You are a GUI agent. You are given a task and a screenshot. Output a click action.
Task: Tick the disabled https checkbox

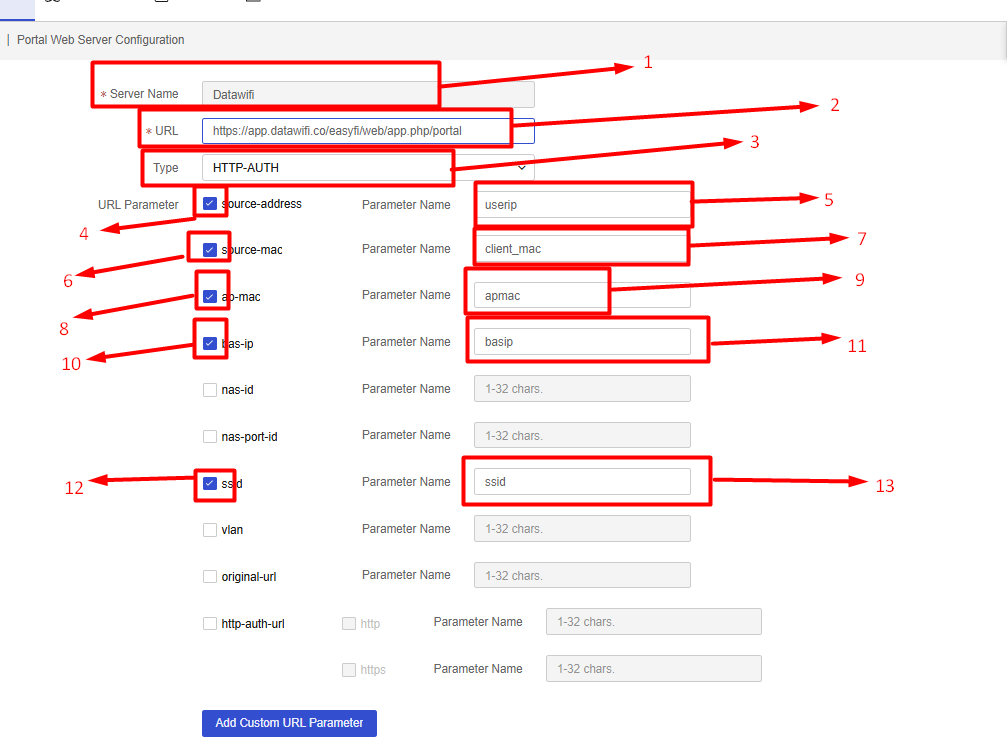(x=349, y=670)
